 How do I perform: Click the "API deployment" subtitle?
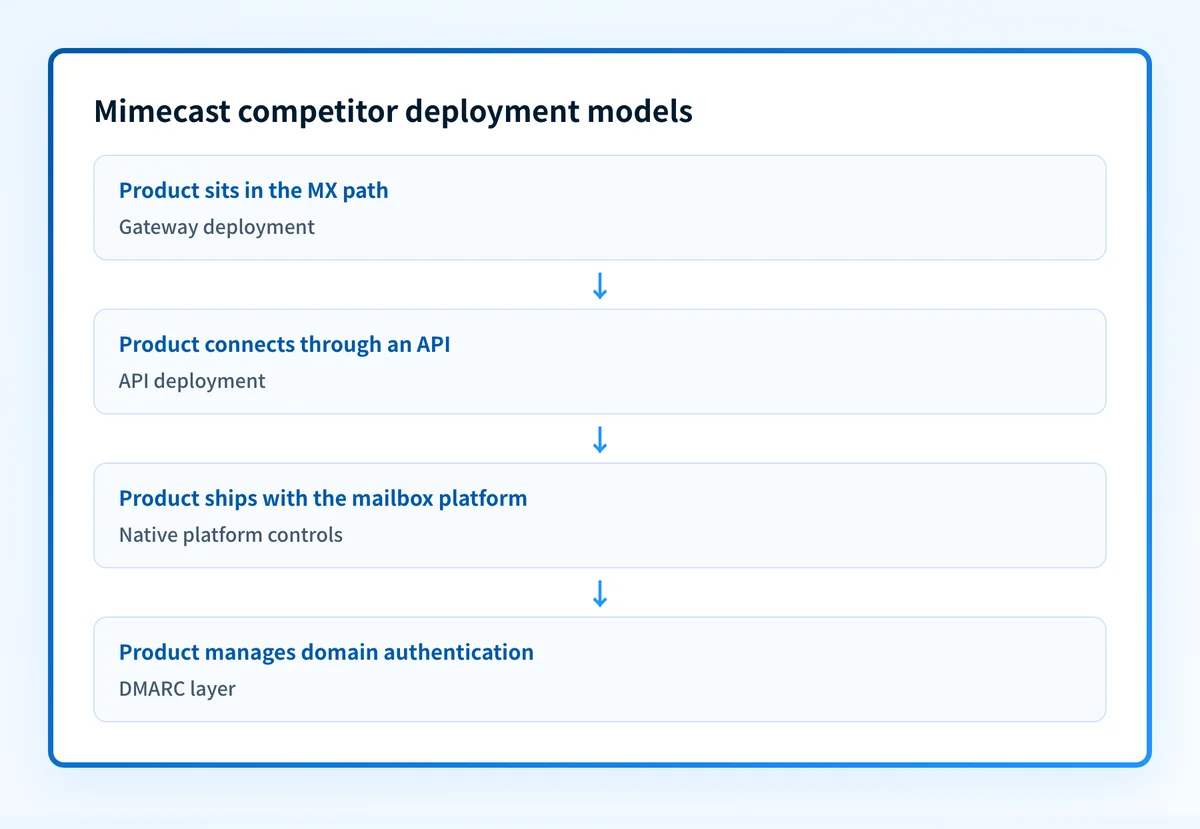tap(192, 381)
